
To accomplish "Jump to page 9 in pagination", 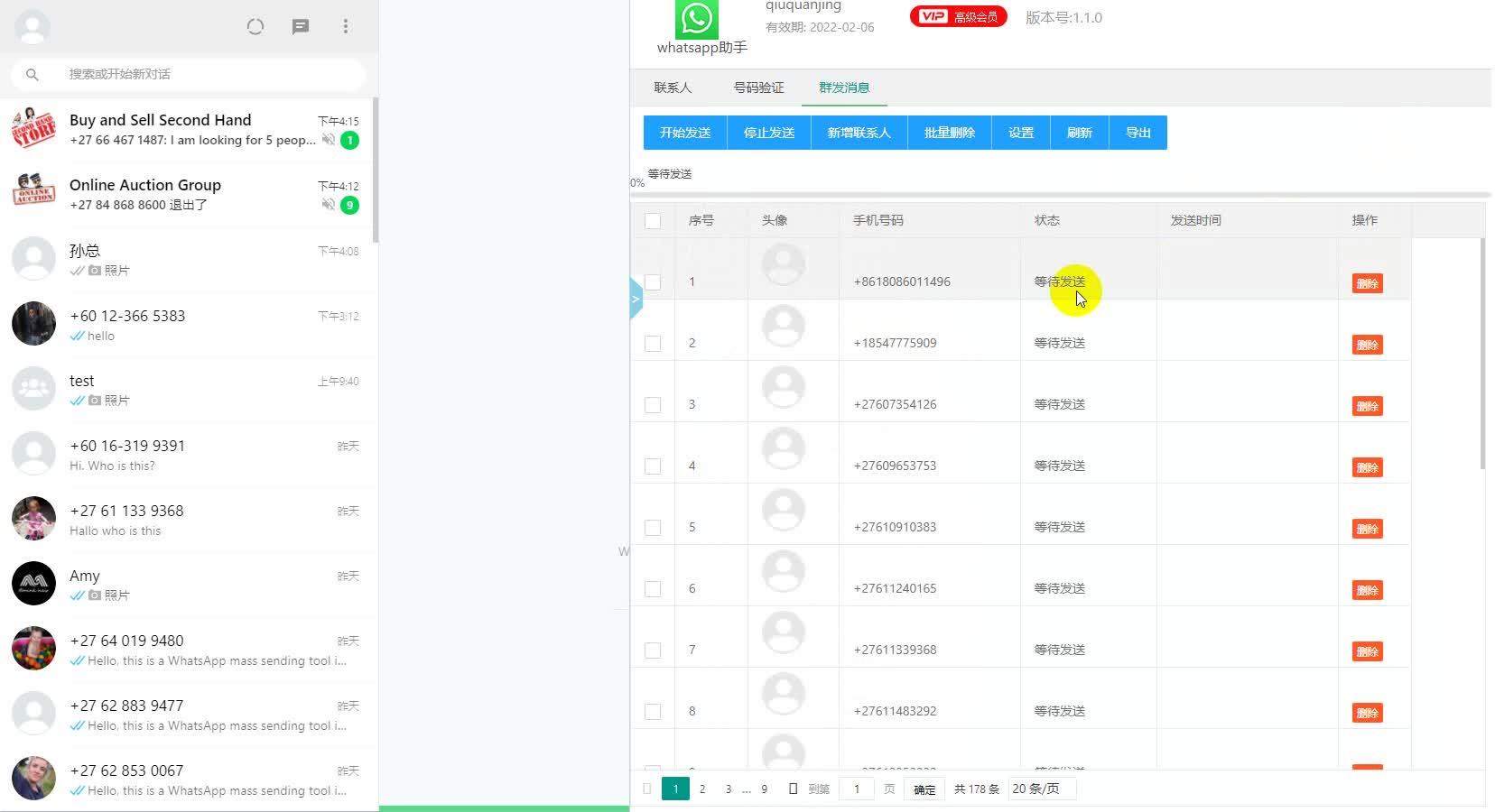I will pyautogui.click(x=764, y=789).
